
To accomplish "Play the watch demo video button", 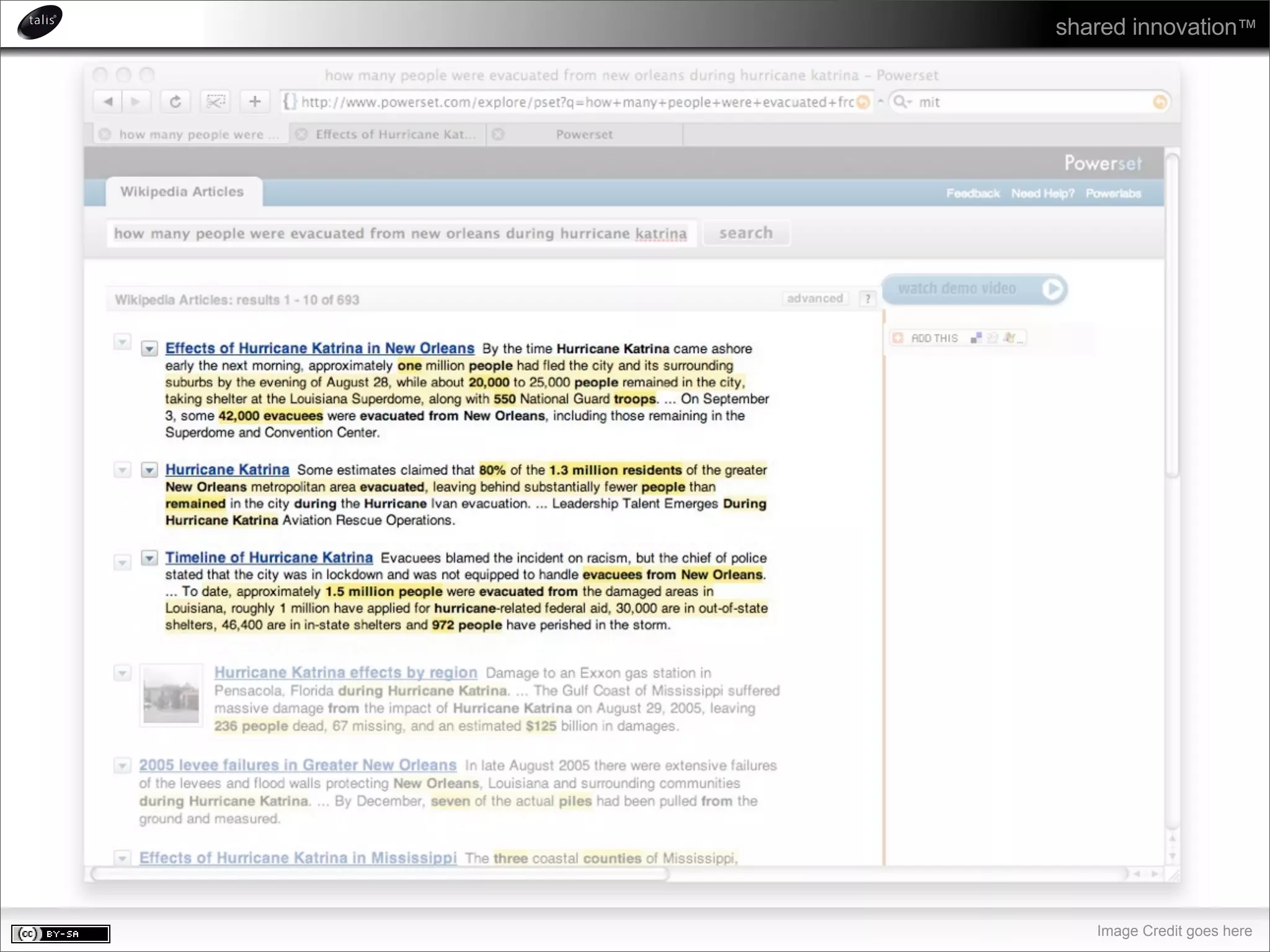I will click(x=974, y=289).
